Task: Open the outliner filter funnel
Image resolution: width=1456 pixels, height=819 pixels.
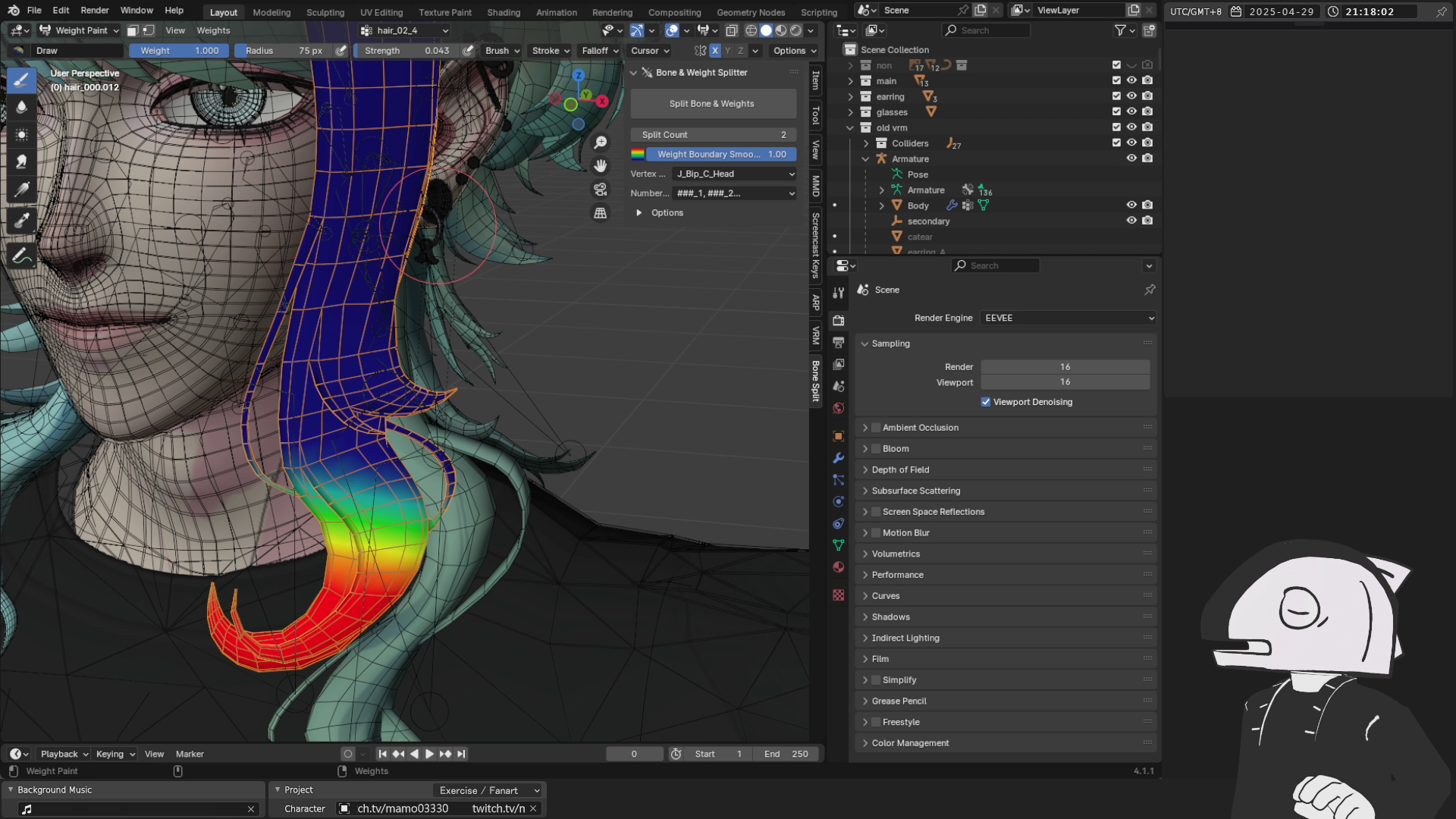Action: [x=1120, y=30]
